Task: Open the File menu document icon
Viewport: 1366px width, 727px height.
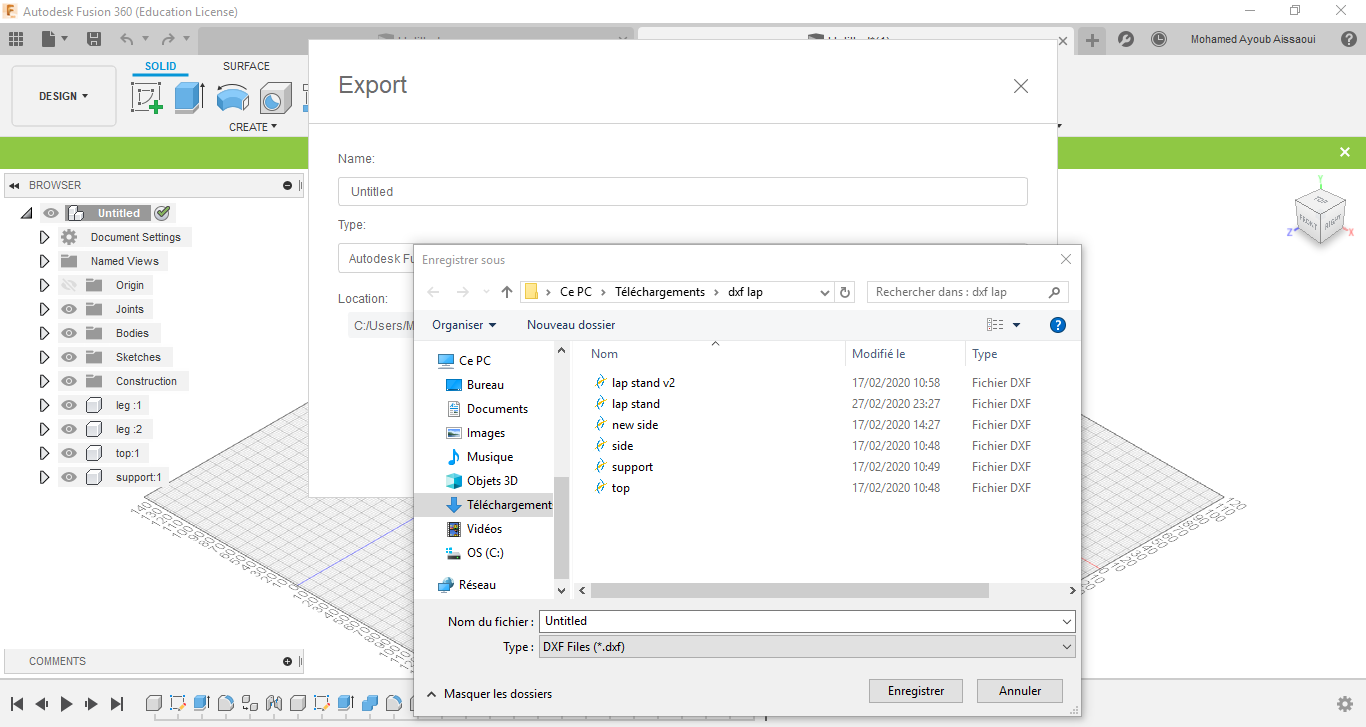Action: (x=49, y=39)
